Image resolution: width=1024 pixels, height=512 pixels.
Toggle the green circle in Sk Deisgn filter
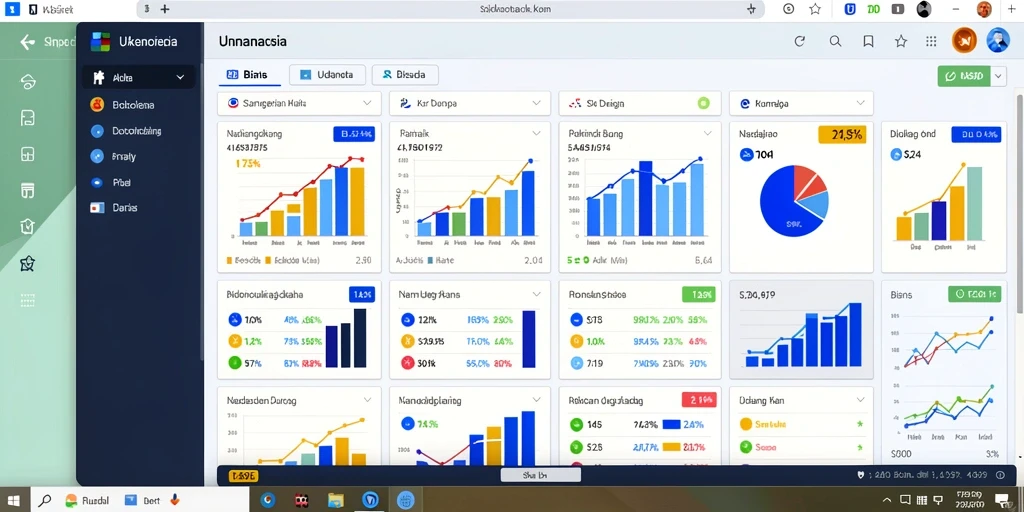[703, 103]
